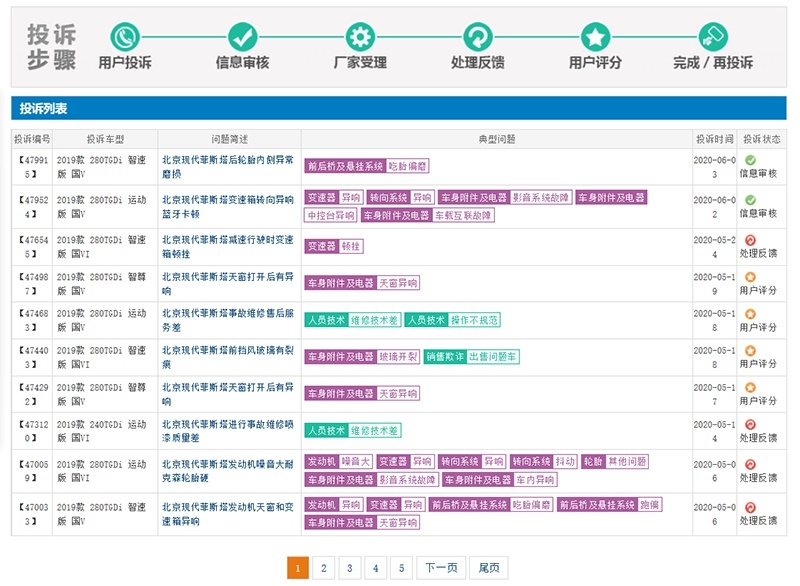This screenshot has height=586, width=800.
Task: Click the 信息审核 checkmark step icon
Action: tap(243, 37)
